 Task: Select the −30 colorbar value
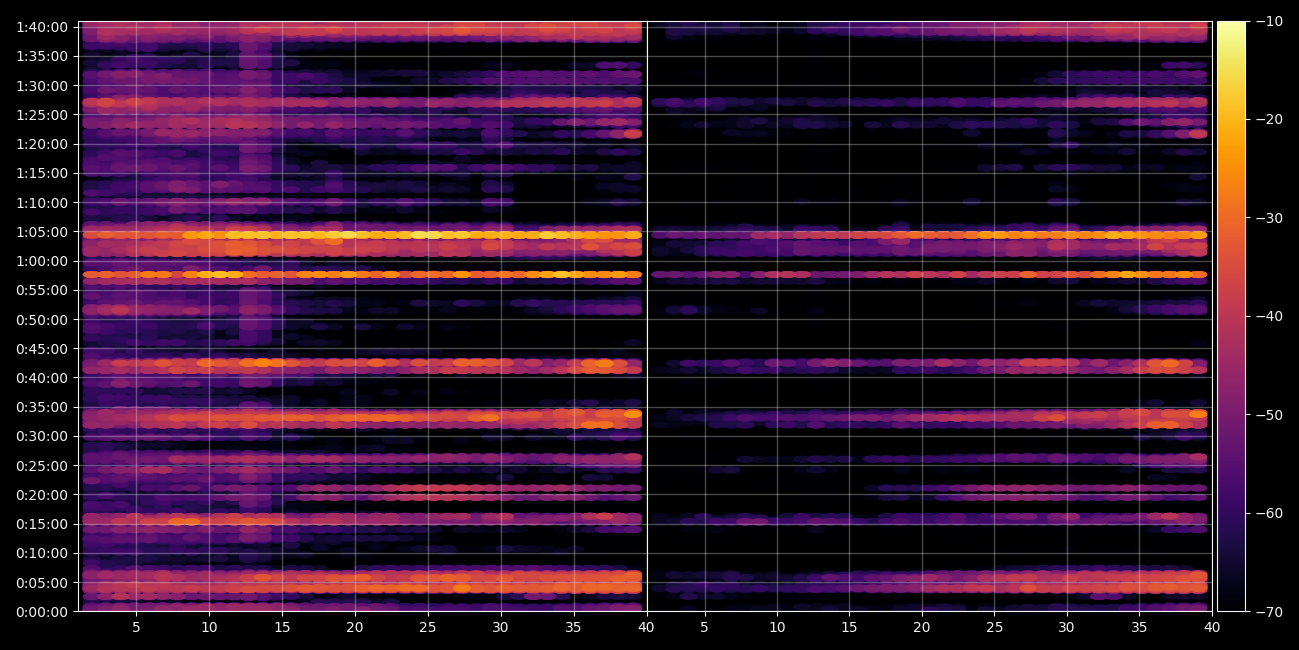(x=1269, y=218)
